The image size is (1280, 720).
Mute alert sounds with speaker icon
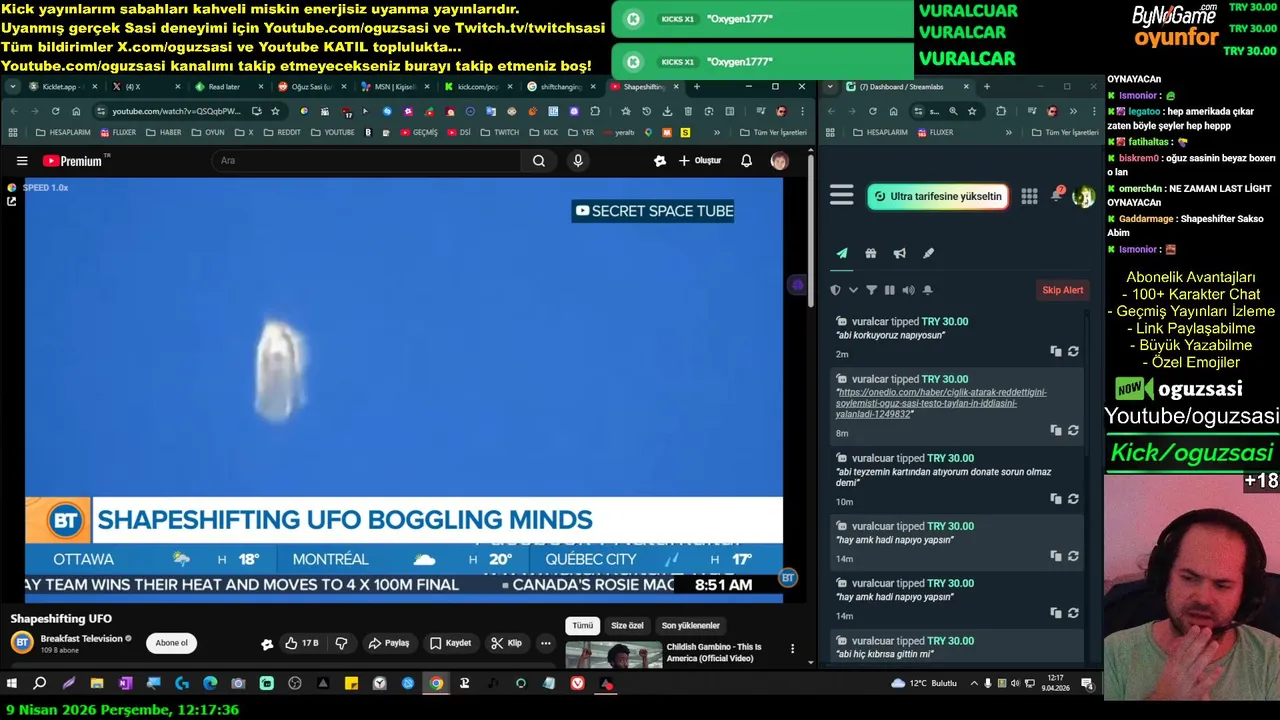click(x=908, y=290)
